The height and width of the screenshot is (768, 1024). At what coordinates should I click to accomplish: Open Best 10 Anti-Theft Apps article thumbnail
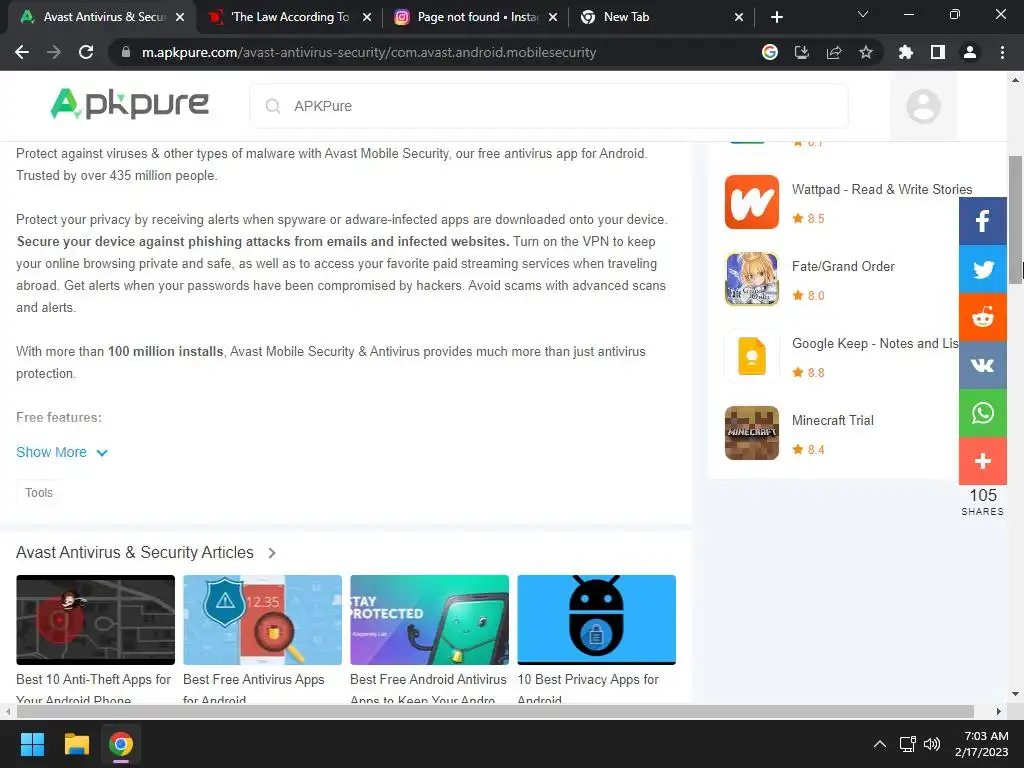coord(95,620)
